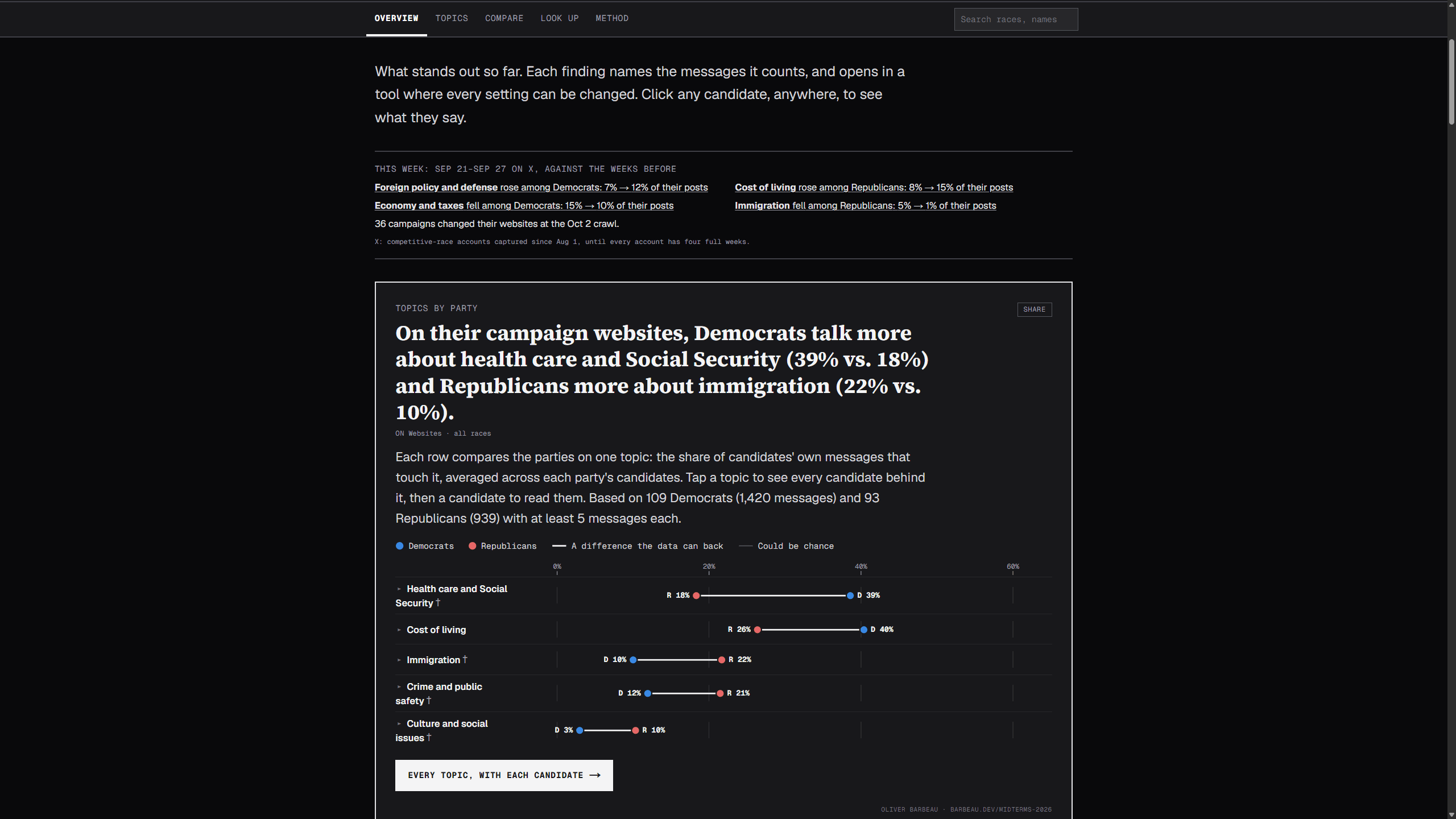
Task: Click the blue Democrat 39% dot for Health care
Action: 850,595
